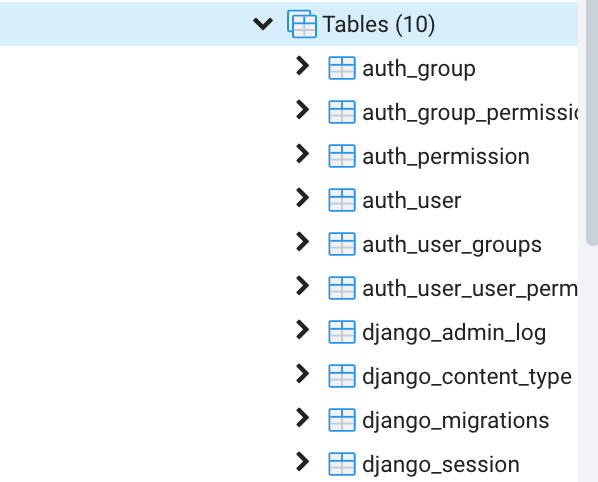Click the django_content_type table icon
The height and width of the screenshot is (482, 598).
pos(342,376)
